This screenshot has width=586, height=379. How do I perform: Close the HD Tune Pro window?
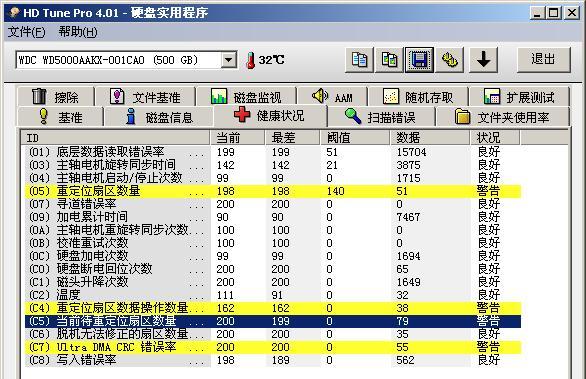(572, 13)
